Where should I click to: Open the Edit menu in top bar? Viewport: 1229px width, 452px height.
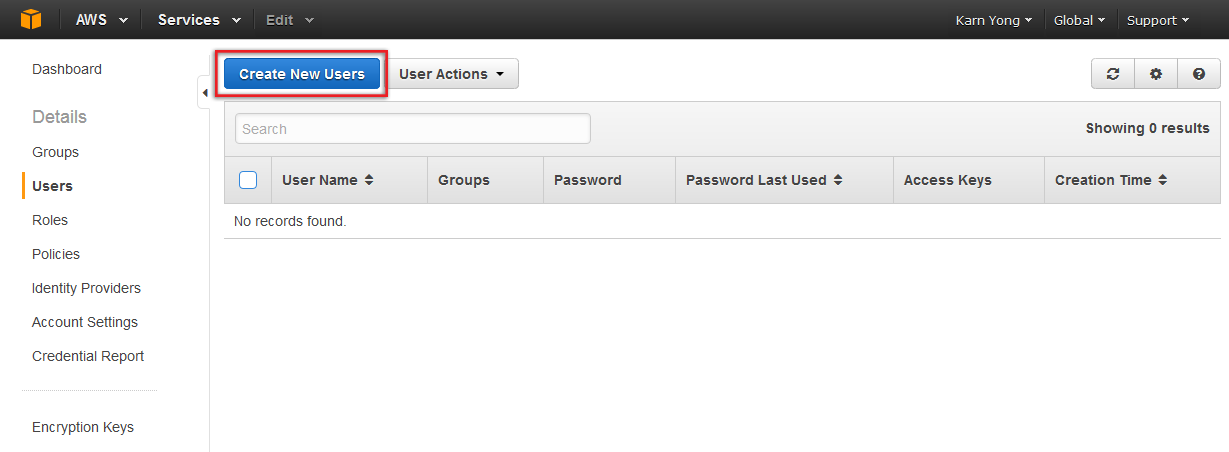coord(289,20)
